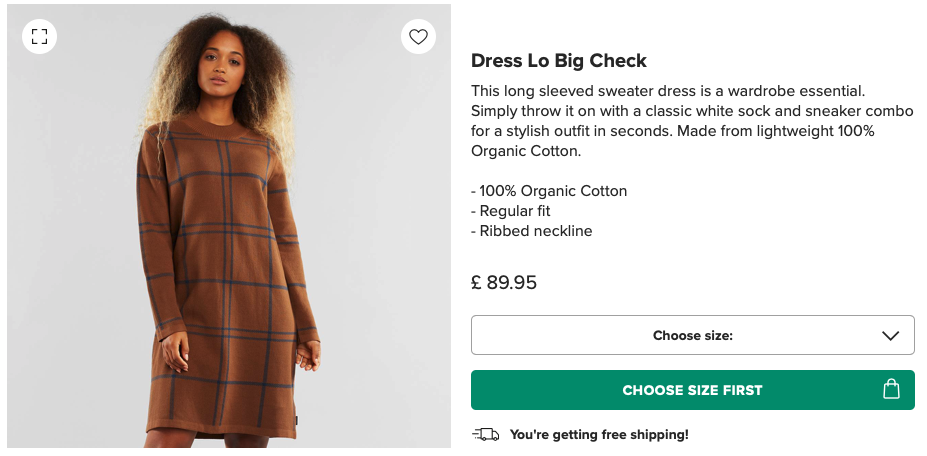The width and height of the screenshot is (927, 456).
Task: Click the pound currency symbol before price
Action: coord(477,283)
